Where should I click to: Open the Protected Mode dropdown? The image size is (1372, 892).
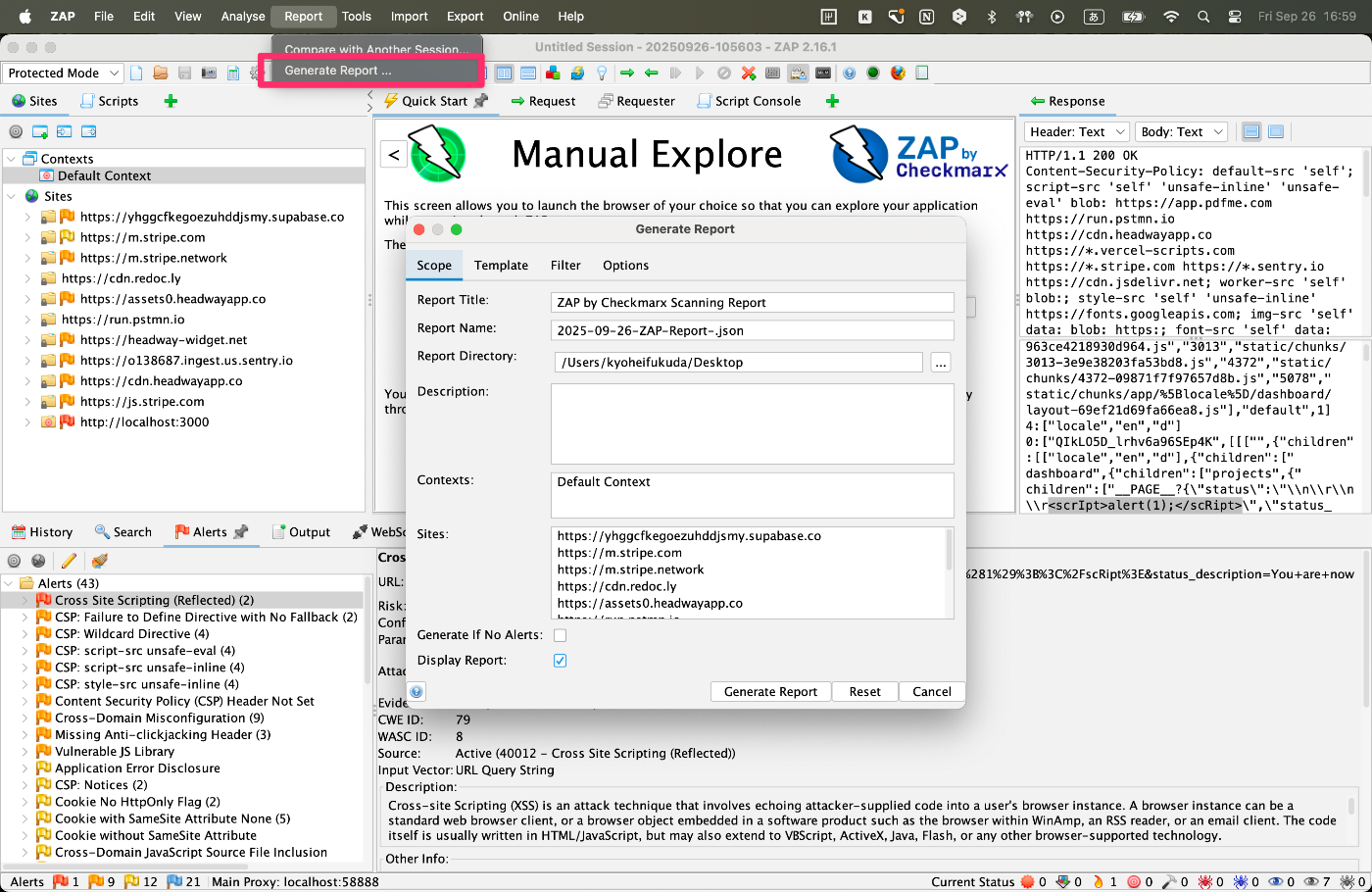(63, 73)
